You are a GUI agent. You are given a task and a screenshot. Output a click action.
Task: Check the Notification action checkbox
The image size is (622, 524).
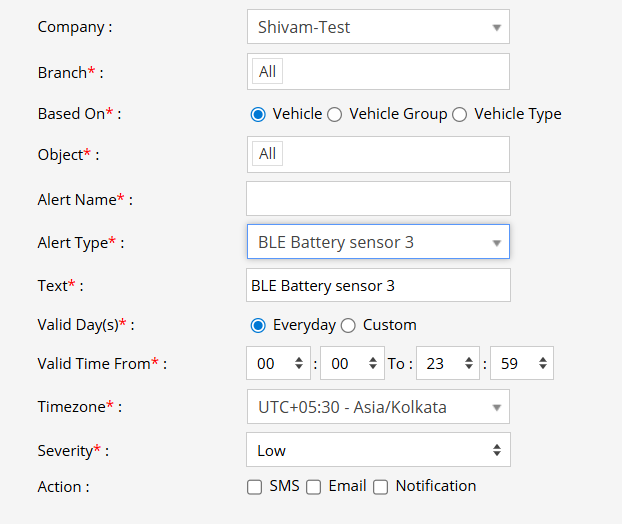pyautogui.click(x=381, y=487)
